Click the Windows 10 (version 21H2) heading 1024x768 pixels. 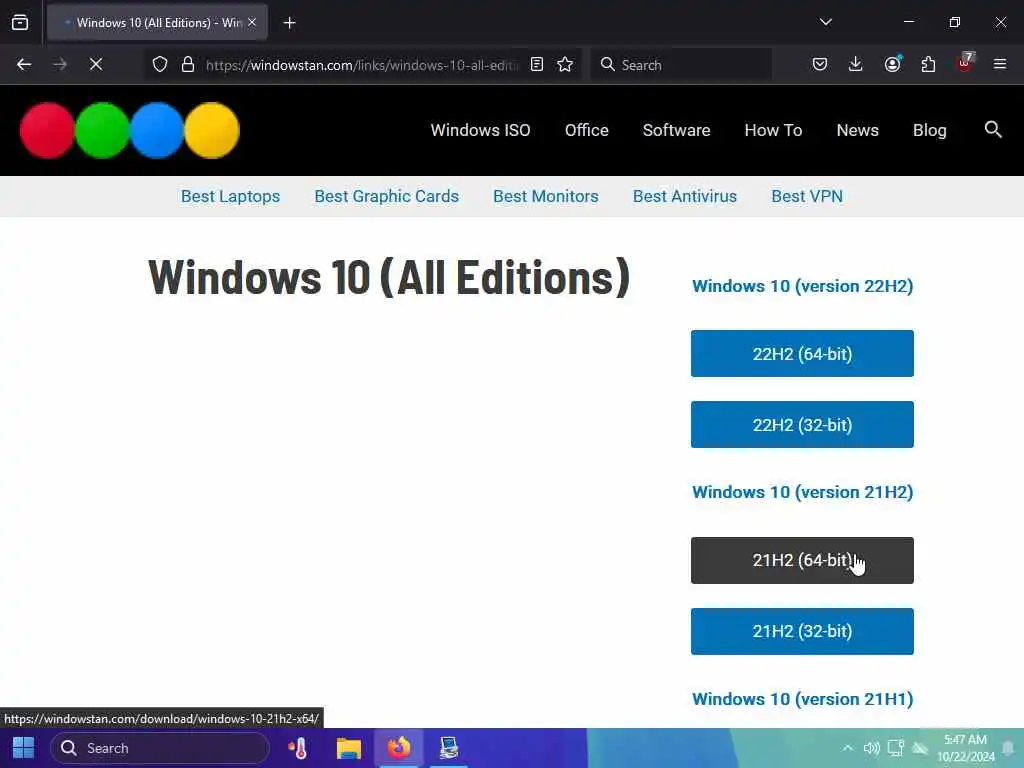tap(803, 492)
